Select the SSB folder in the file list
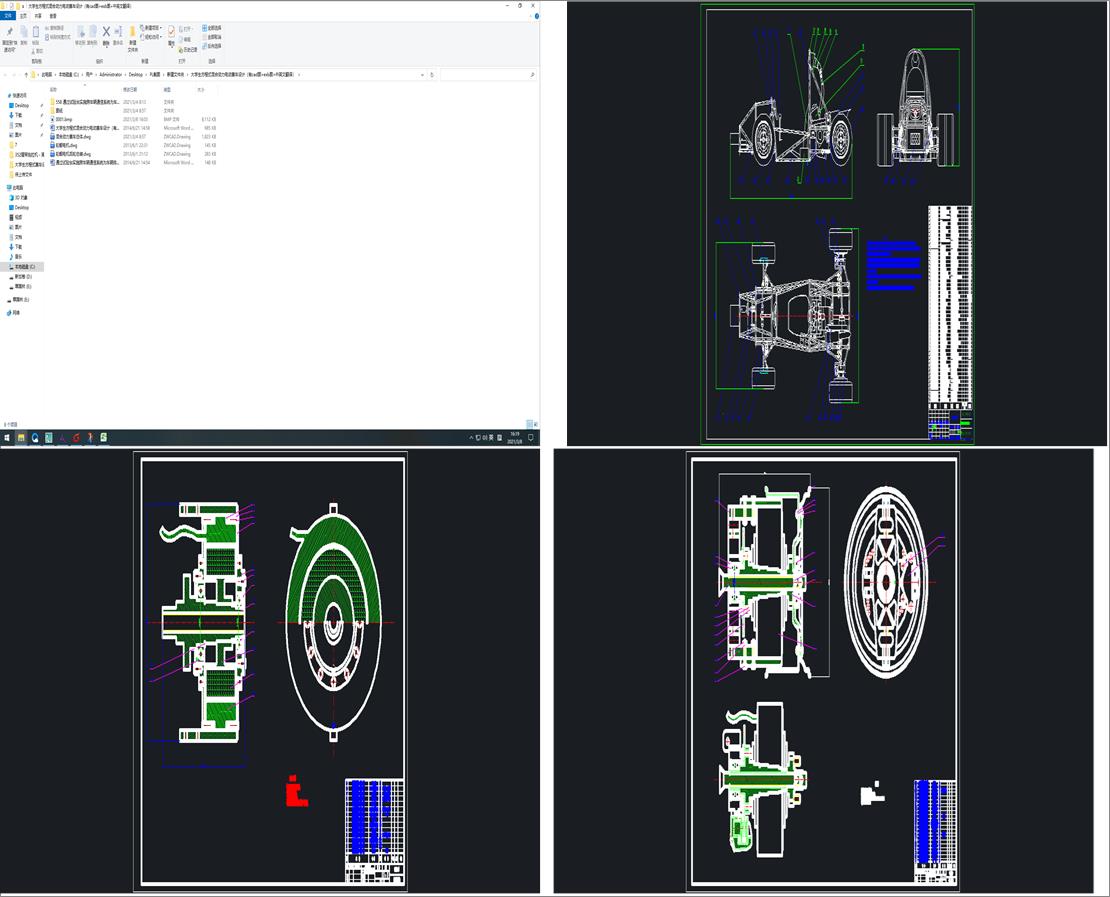This screenshot has width=1110, height=897. pyautogui.click(x=85, y=103)
